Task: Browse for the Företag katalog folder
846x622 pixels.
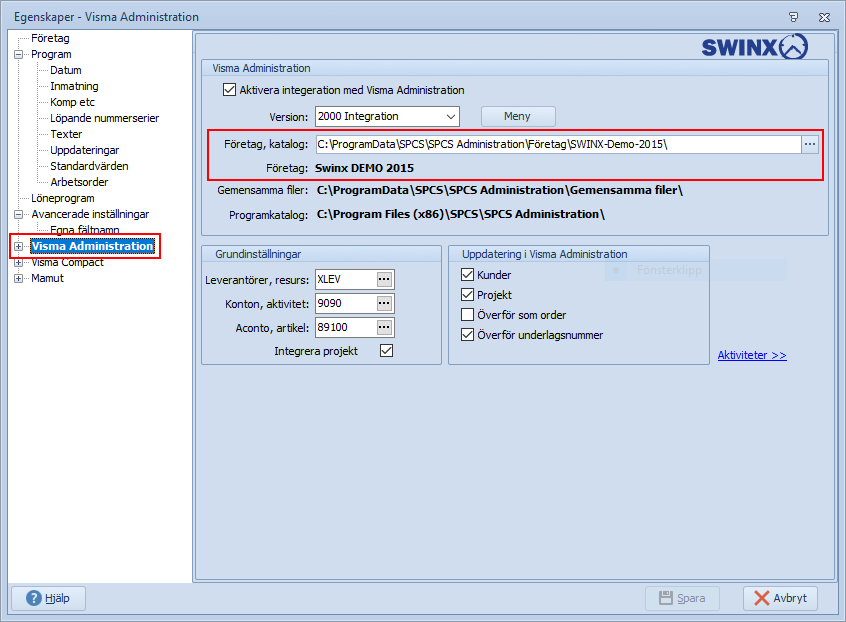Action: click(810, 144)
